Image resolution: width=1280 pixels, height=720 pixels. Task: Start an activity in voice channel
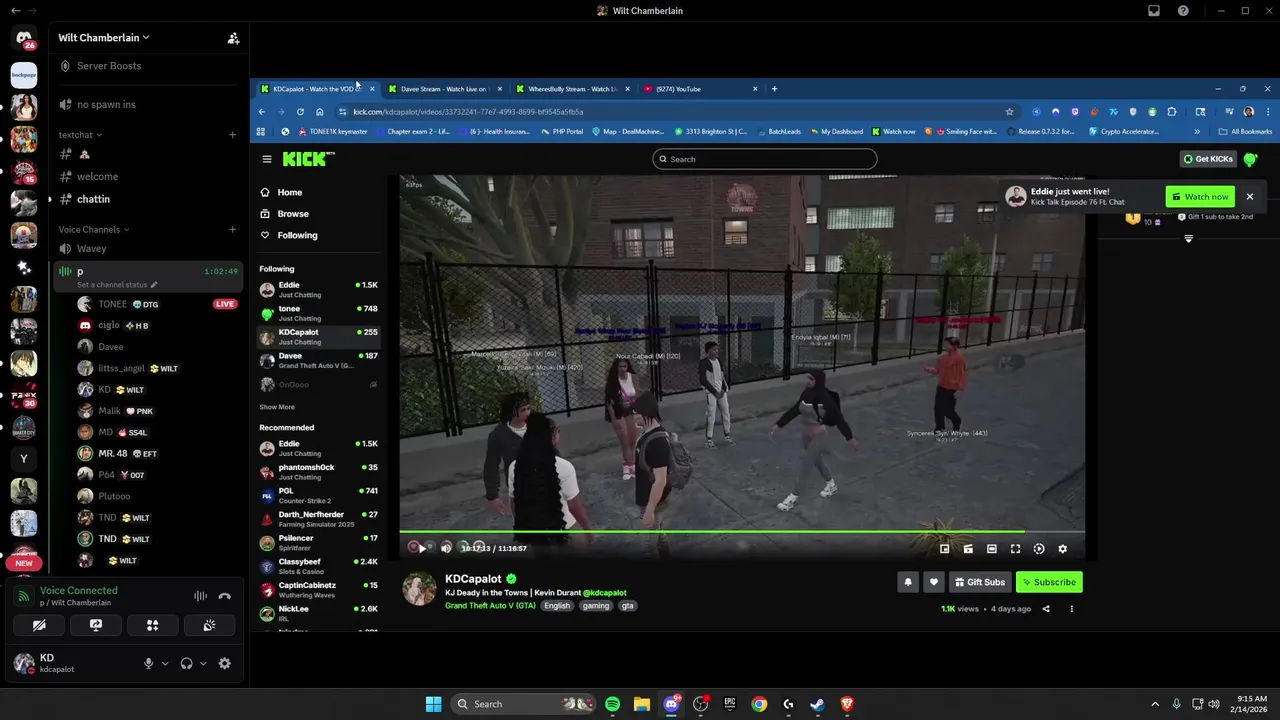coord(153,625)
